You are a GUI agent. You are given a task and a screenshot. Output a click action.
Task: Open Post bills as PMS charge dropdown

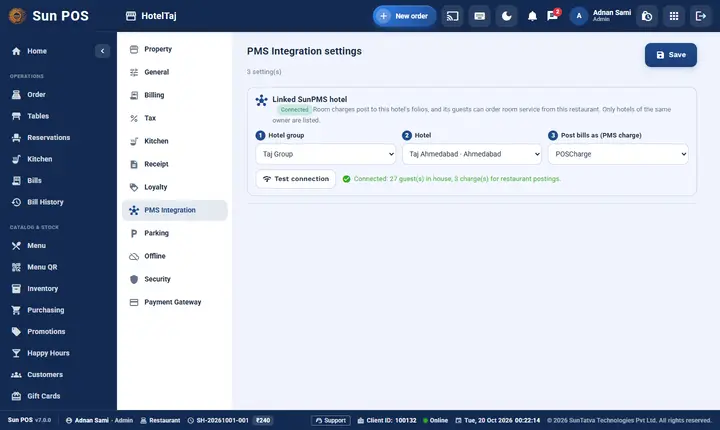pyautogui.click(x=618, y=154)
